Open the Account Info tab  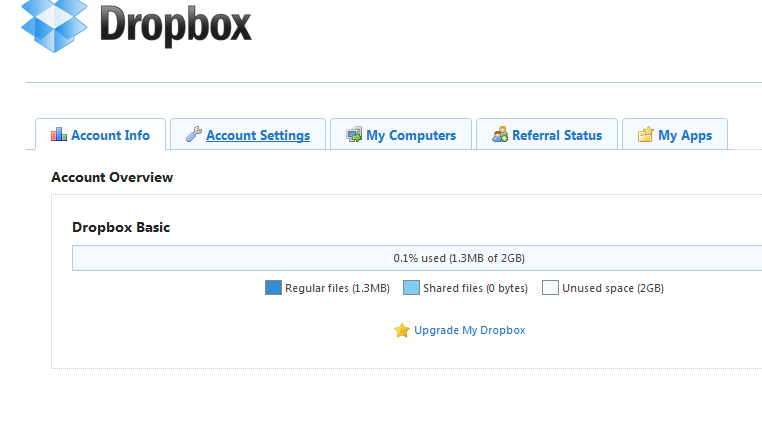click(101, 135)
